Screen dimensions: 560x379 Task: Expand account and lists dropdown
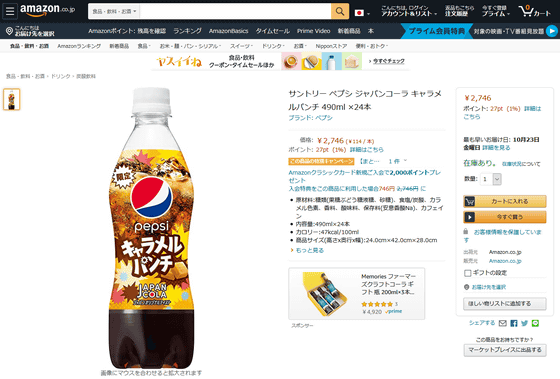click(409, 11)
